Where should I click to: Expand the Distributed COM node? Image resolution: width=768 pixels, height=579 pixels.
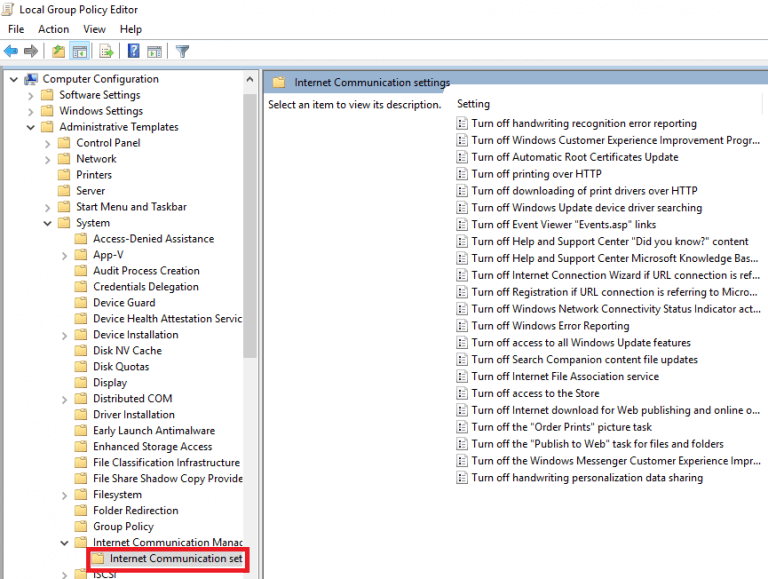[64, 400]
